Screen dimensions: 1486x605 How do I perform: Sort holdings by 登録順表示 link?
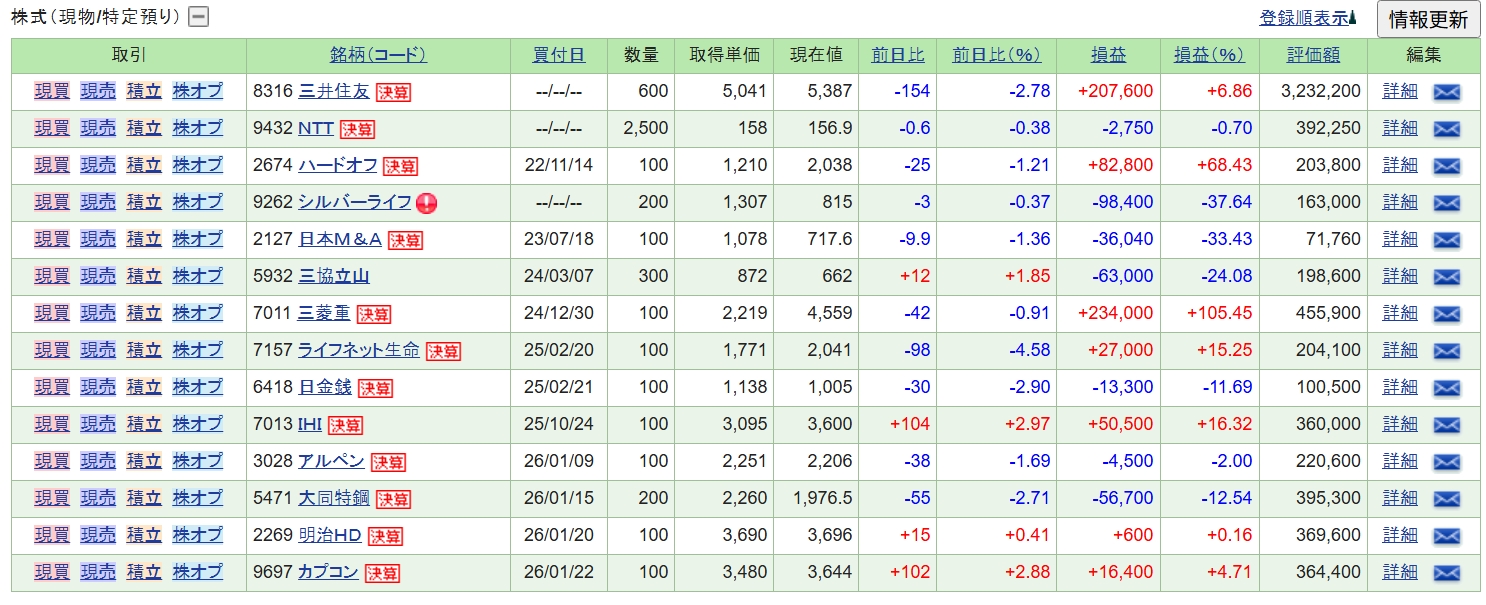click(x=1303, y=18)
